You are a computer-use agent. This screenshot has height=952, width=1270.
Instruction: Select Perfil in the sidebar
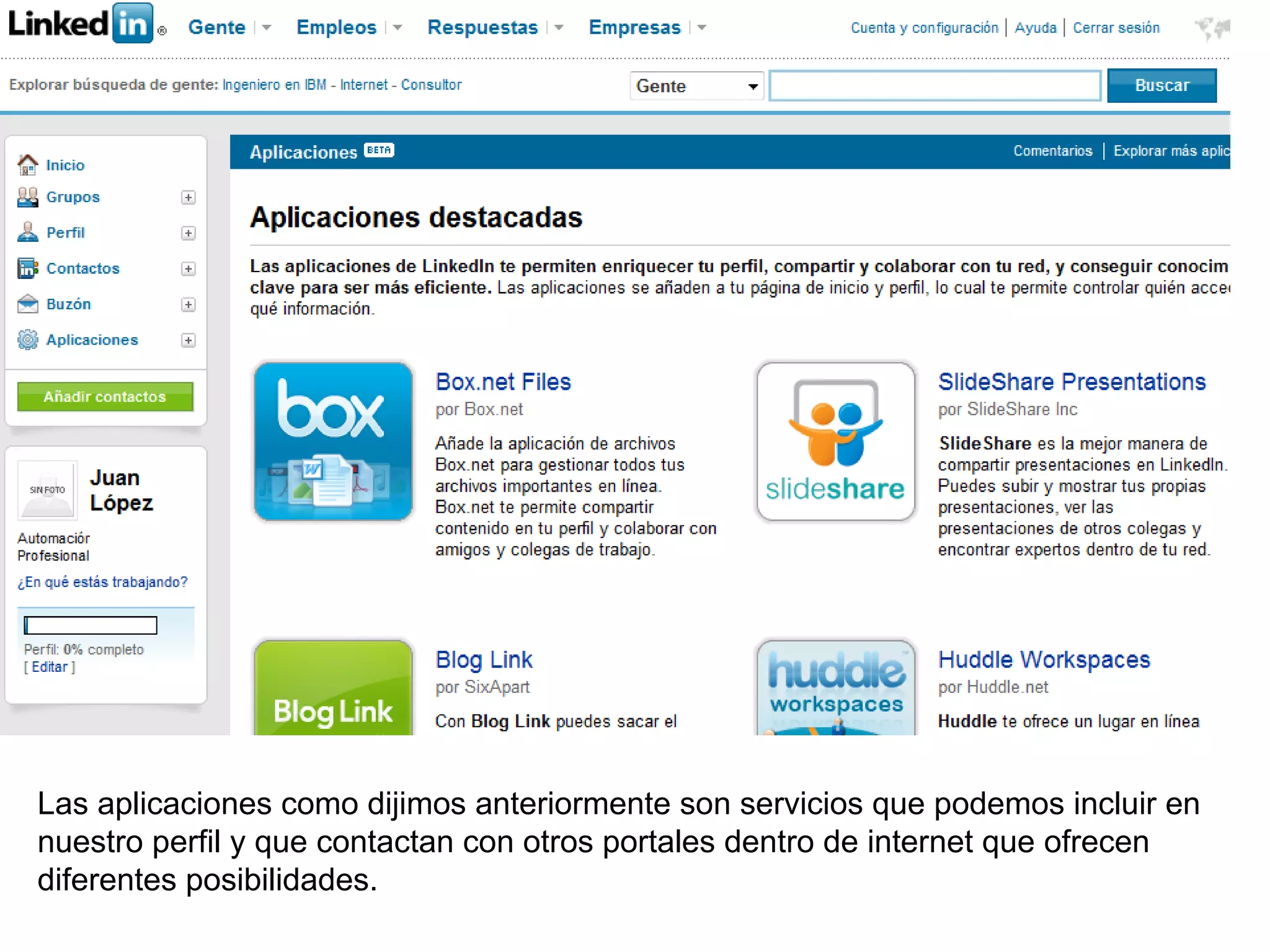65,232
